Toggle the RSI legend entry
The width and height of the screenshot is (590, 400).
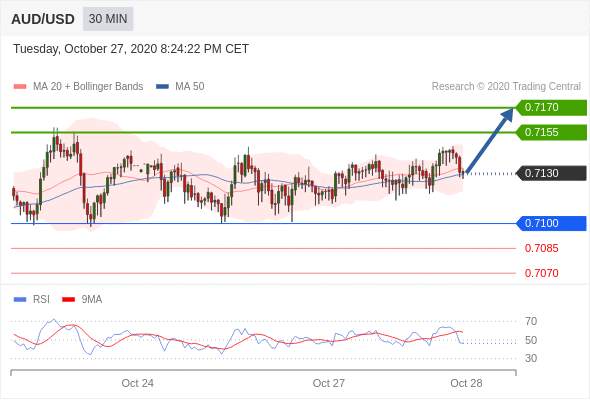point(32,300)
